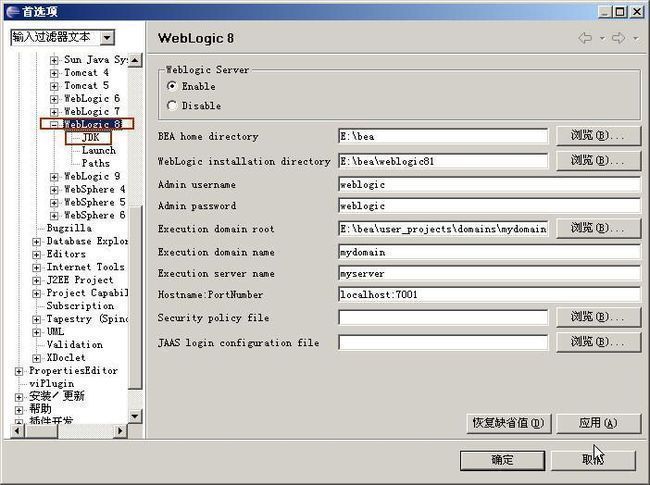
Task: Click the BEA home directory field
Action: point(443,136)
